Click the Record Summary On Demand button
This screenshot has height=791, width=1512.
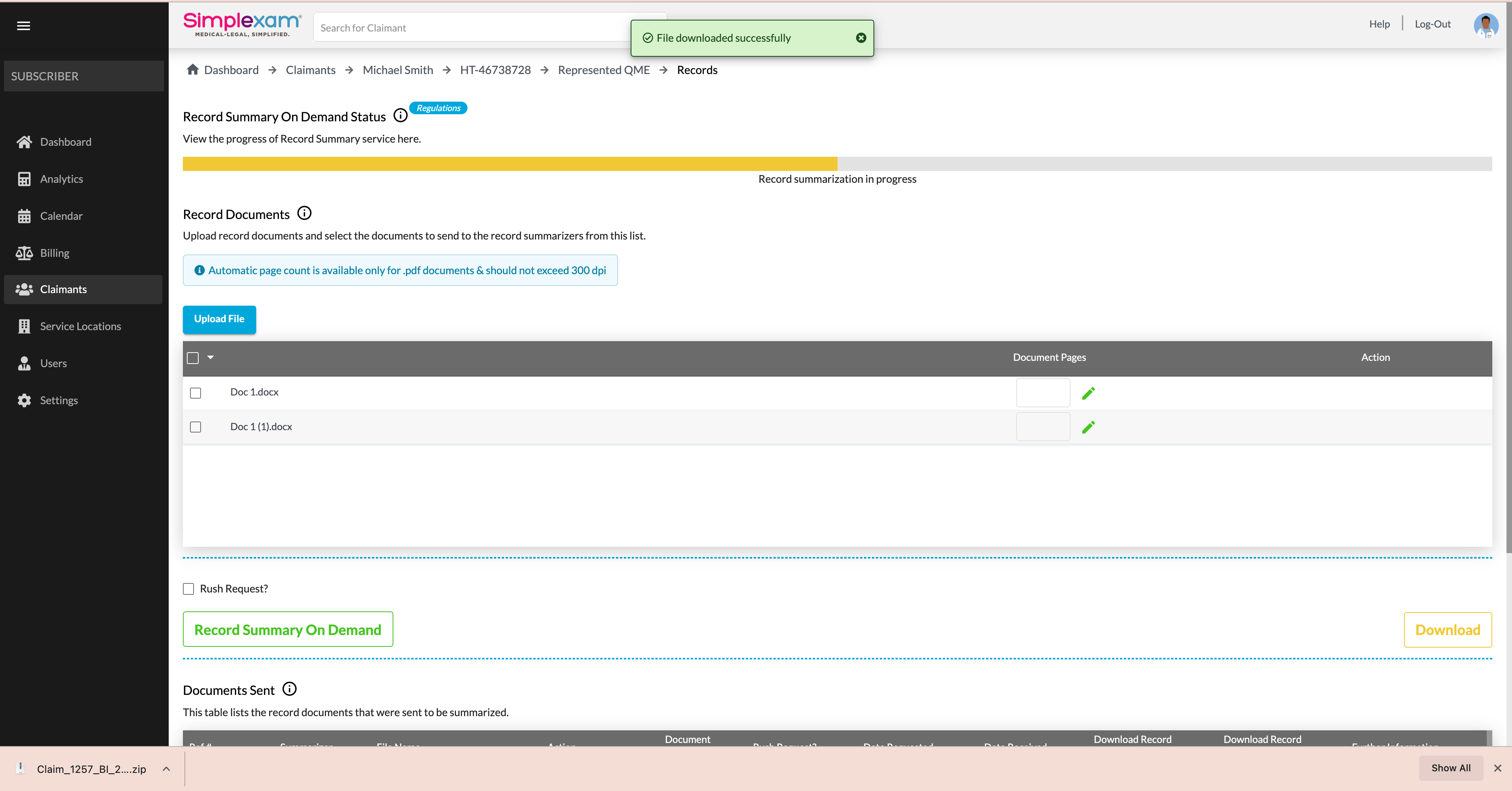(288, 629)
